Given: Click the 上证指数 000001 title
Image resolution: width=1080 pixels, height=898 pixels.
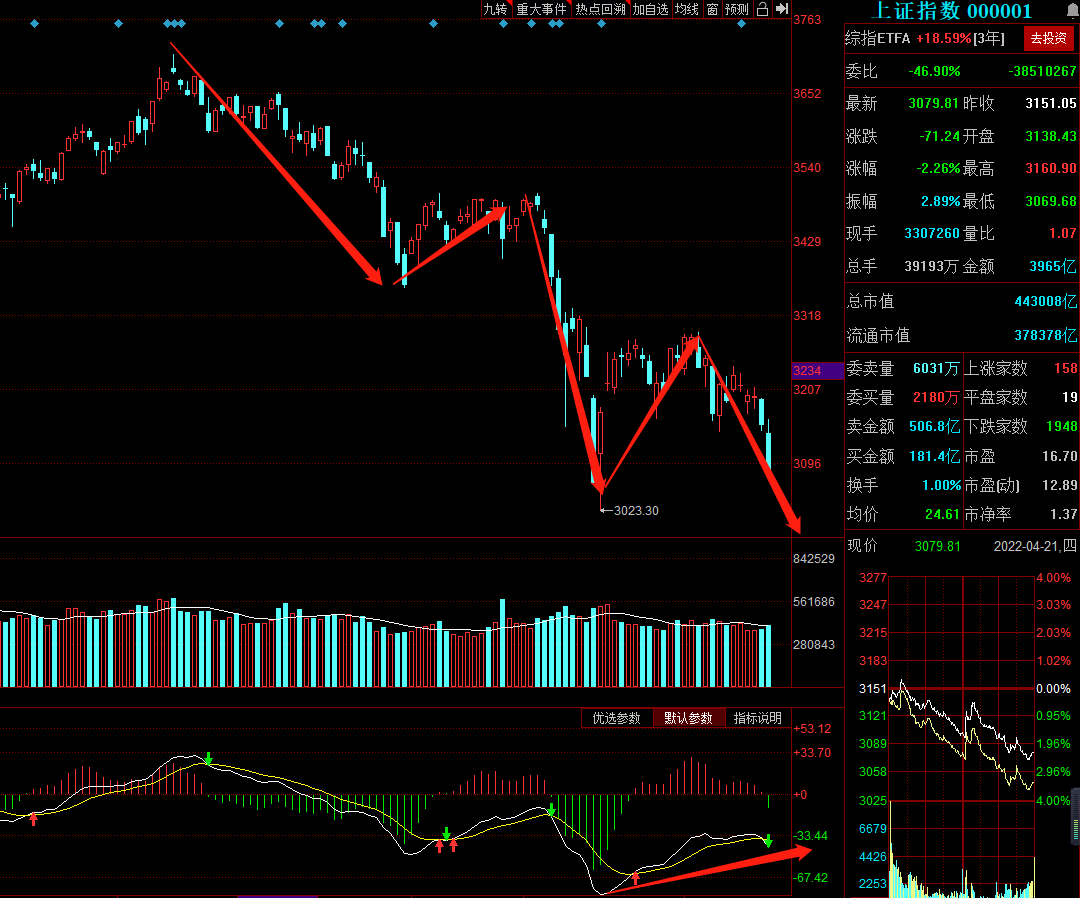Looking at the screenshot, I should tap(951, 11).
